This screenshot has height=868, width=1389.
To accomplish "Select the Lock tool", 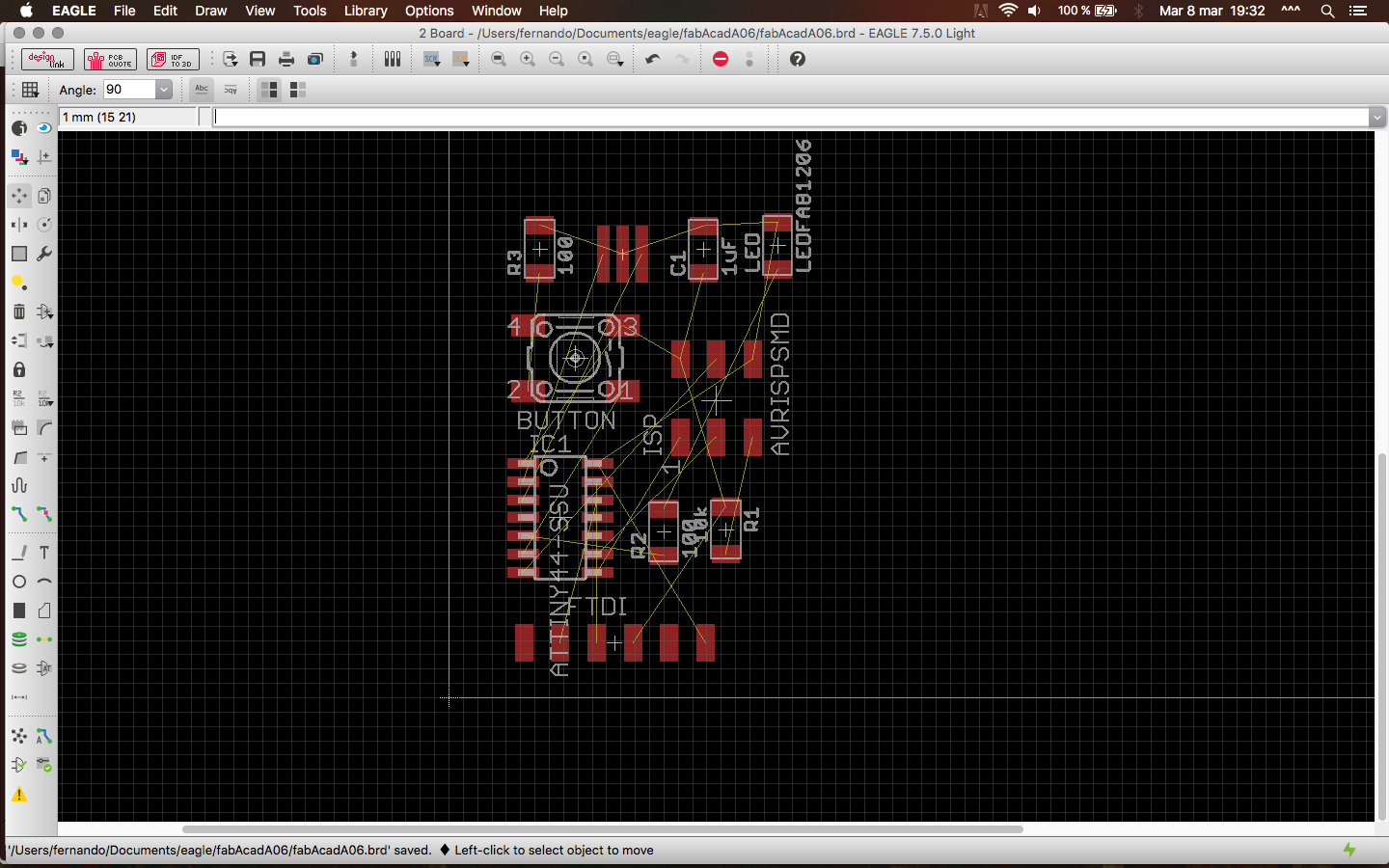I will (x=19, y=369).
